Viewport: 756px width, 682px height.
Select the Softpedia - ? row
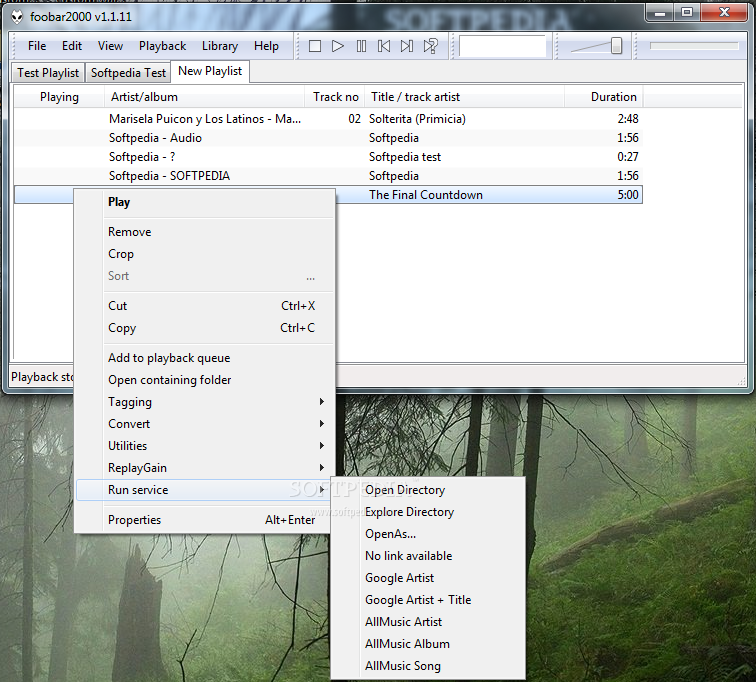(328, 157)
